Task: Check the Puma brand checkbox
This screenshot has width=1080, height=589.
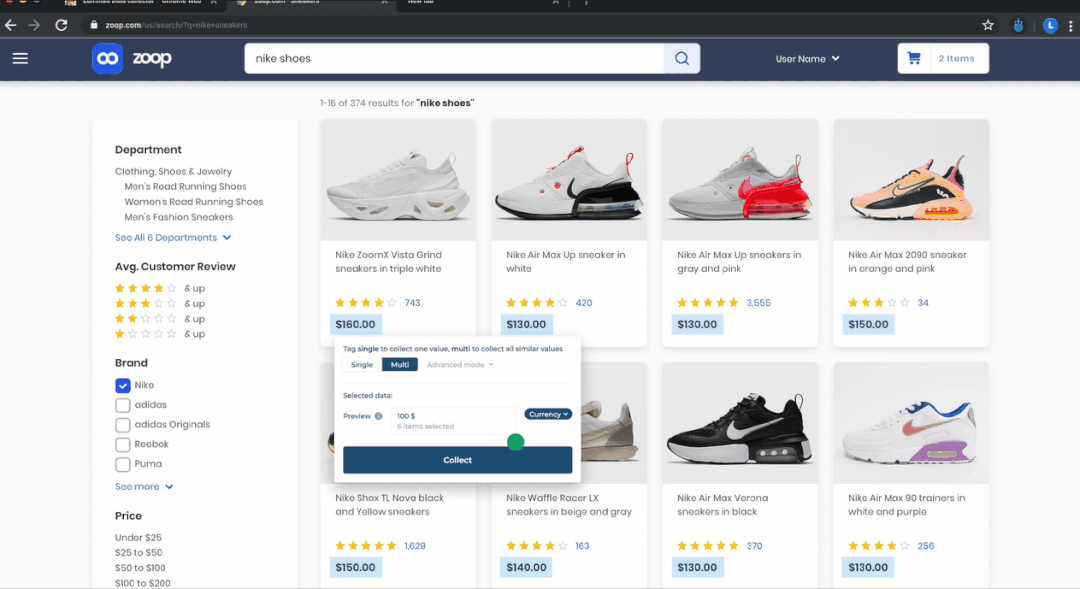Action: [x=123, y=464]
